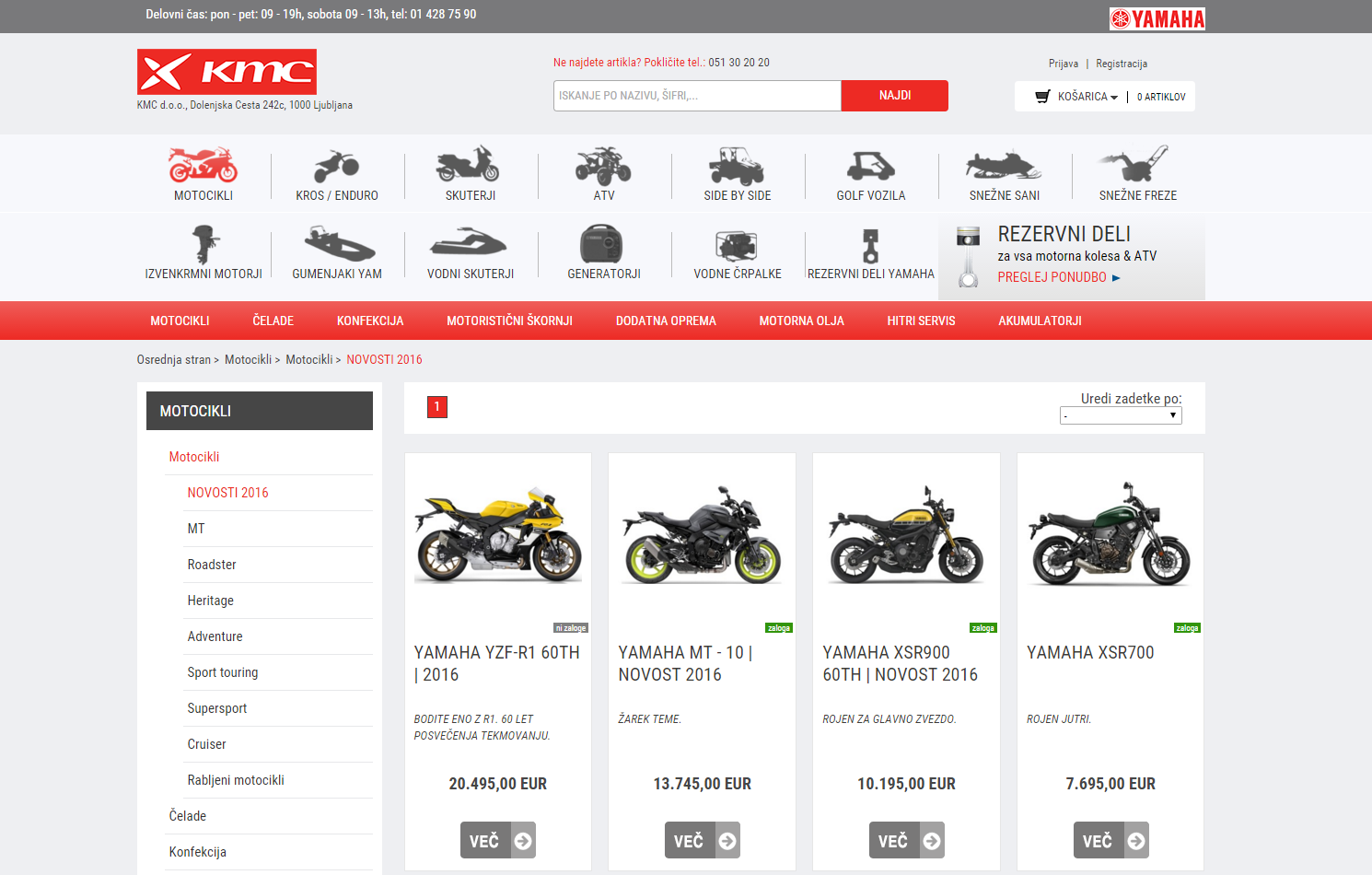This screenshot has height=875, width=1372.
Task: Click the shopping cart icon
Action: (1042, 97)
